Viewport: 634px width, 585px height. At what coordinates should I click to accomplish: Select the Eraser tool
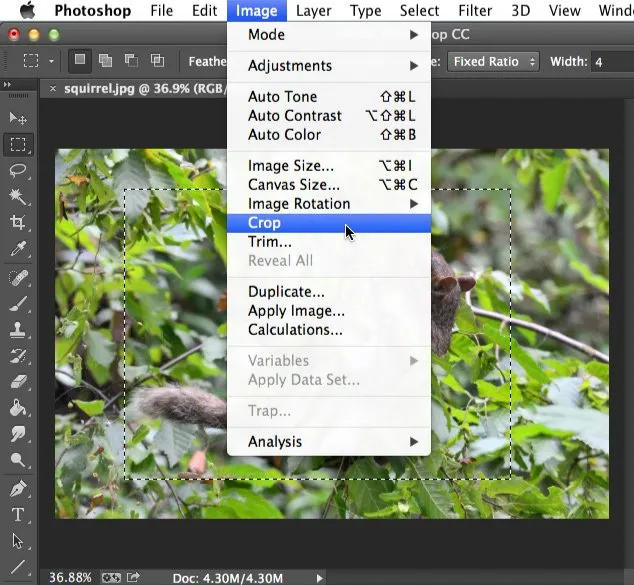(x=18, y=382)
